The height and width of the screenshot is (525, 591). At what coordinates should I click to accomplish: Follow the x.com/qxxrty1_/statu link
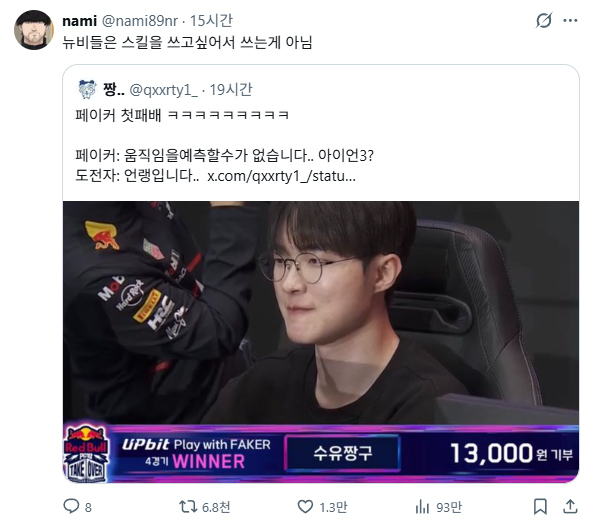point(281,176)
